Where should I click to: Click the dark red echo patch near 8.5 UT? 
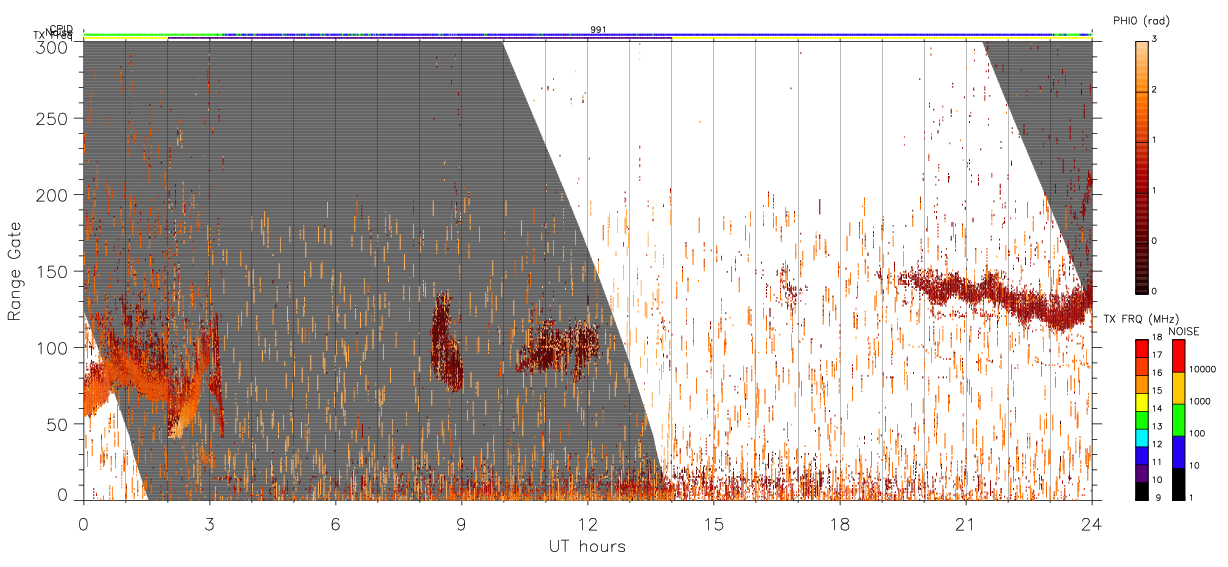click(x=445, y=342)
